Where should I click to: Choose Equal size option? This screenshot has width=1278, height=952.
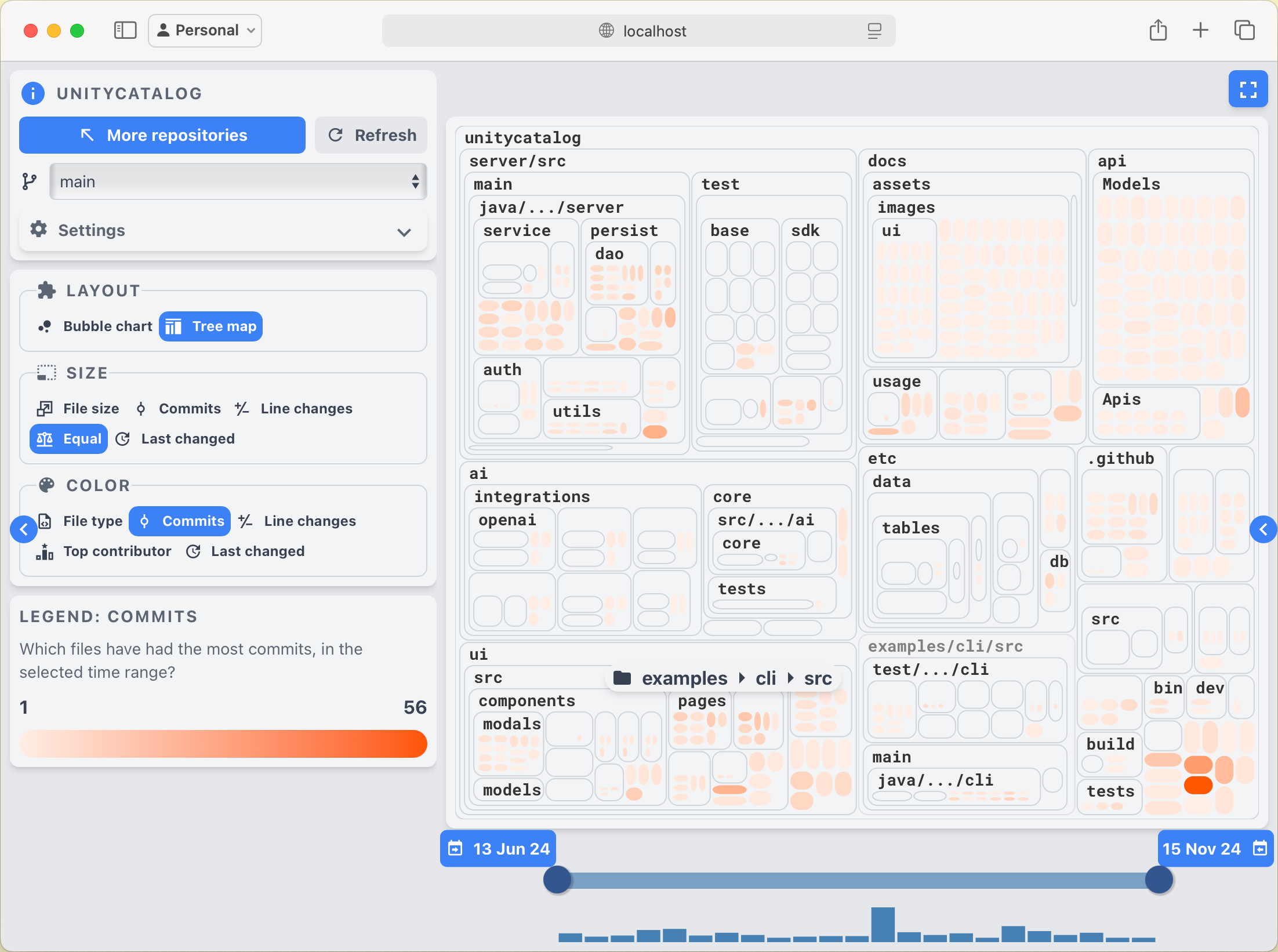pyautogui.click(x=68, y=439)
